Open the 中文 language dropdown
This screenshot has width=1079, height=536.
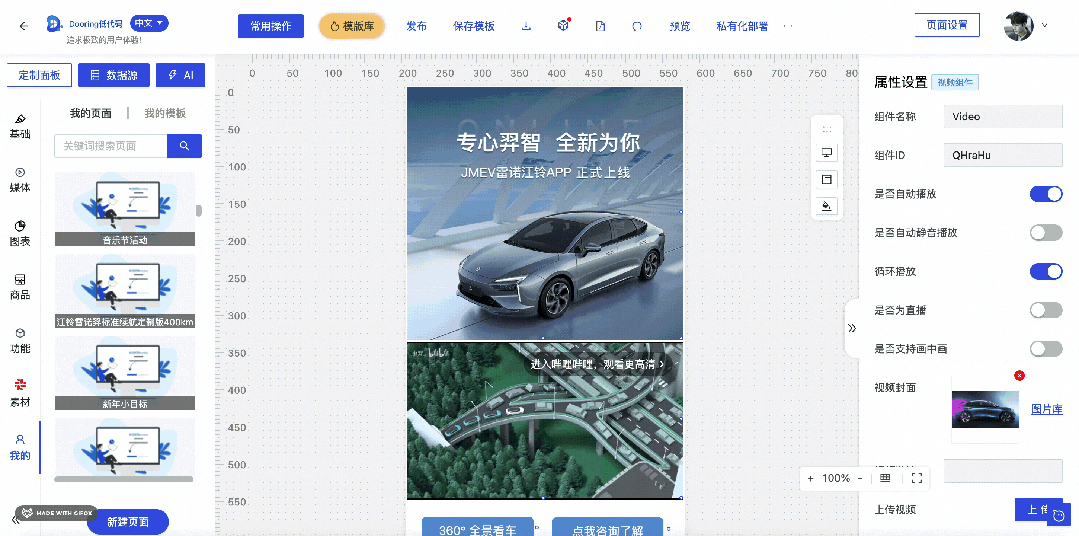pyautogui.click(x=149, y=23)
